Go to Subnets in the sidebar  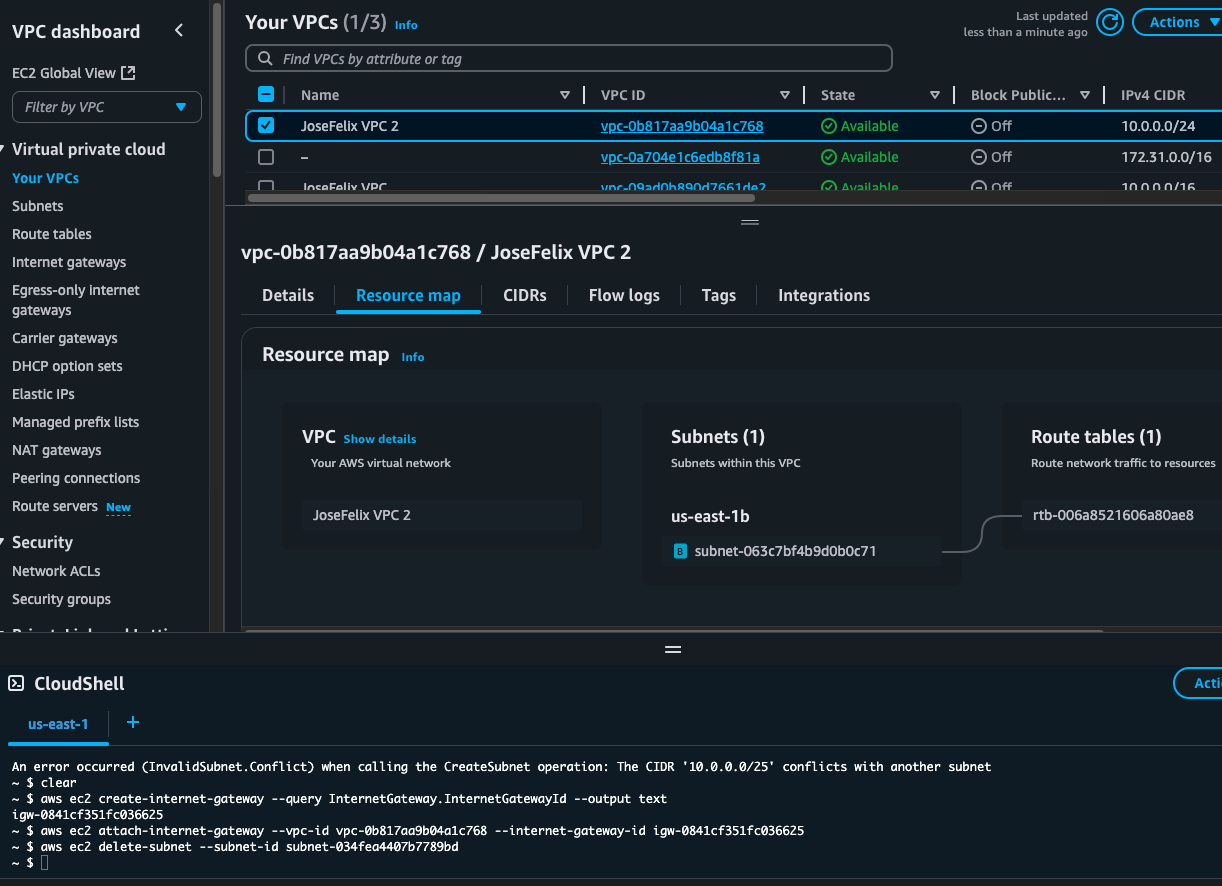[38, 206]
